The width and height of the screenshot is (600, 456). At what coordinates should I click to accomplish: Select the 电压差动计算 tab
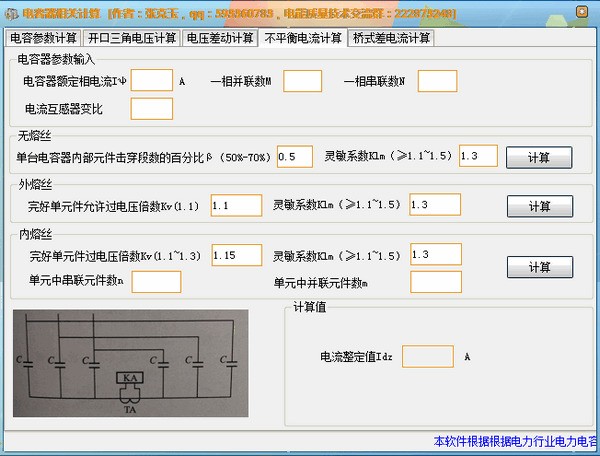tap(220, 39)
